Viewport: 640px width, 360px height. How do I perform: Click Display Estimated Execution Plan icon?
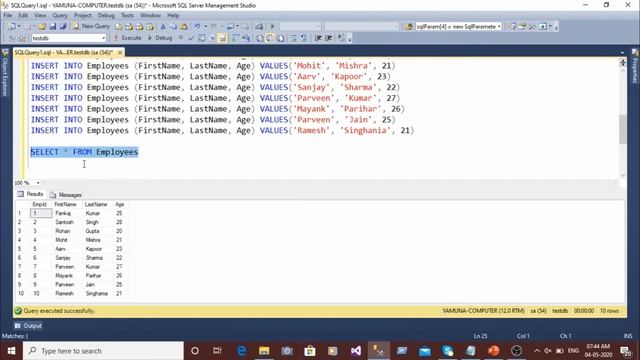coord(202,38)
